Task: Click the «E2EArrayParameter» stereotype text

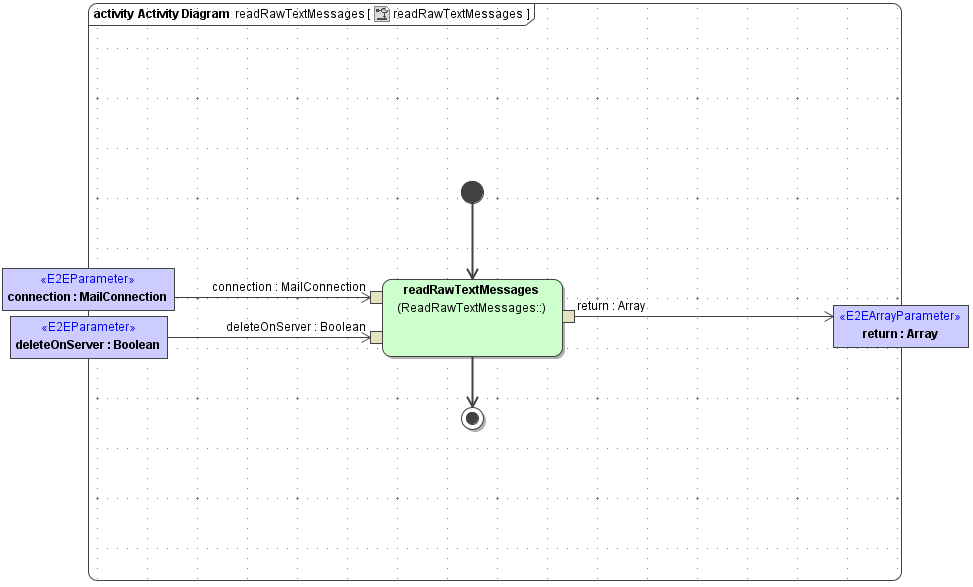Action: point(899,315)
